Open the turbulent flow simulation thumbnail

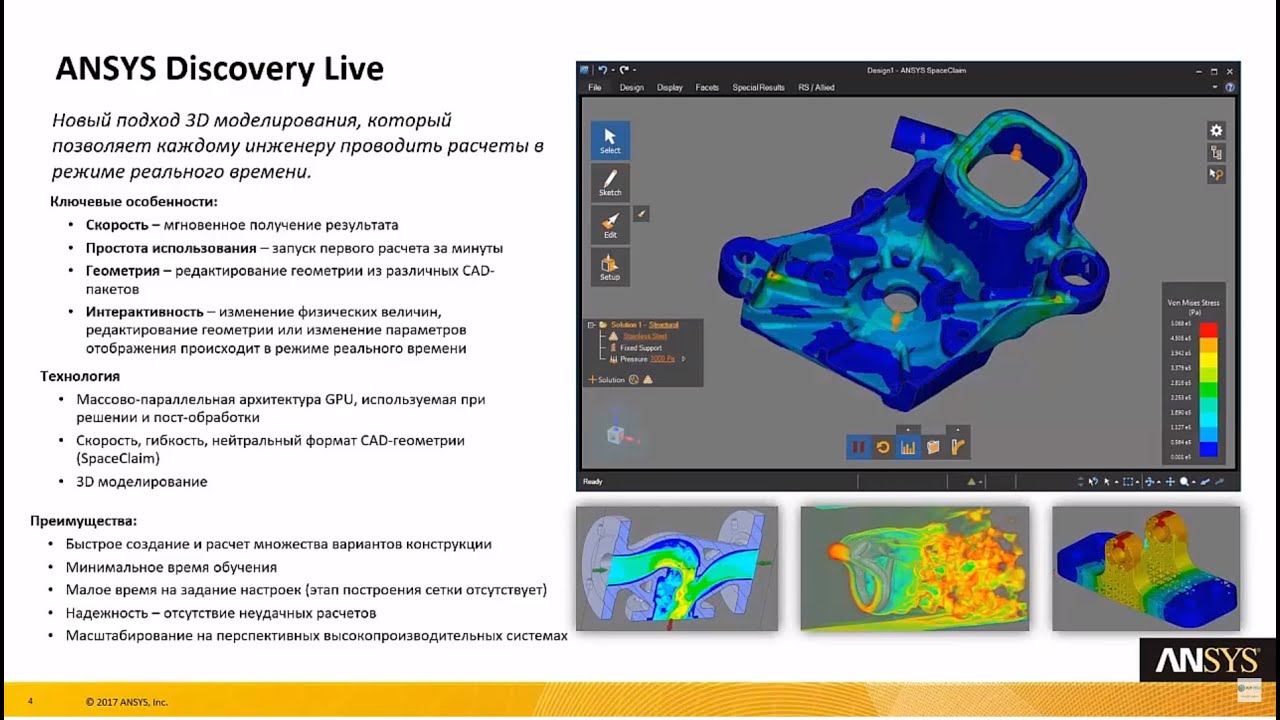click(x=914, y=568)
